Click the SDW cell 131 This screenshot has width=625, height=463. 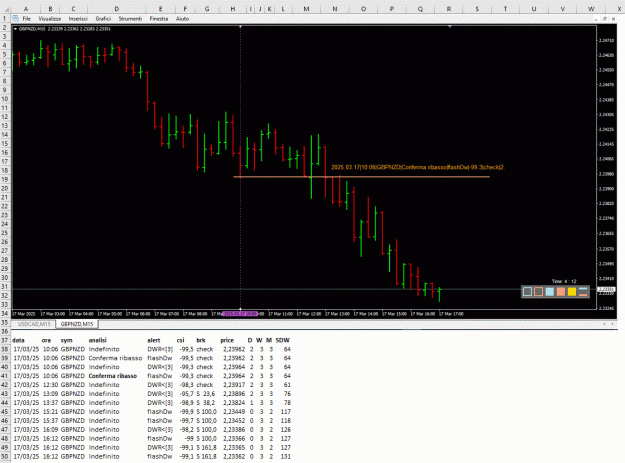(286, 457)
